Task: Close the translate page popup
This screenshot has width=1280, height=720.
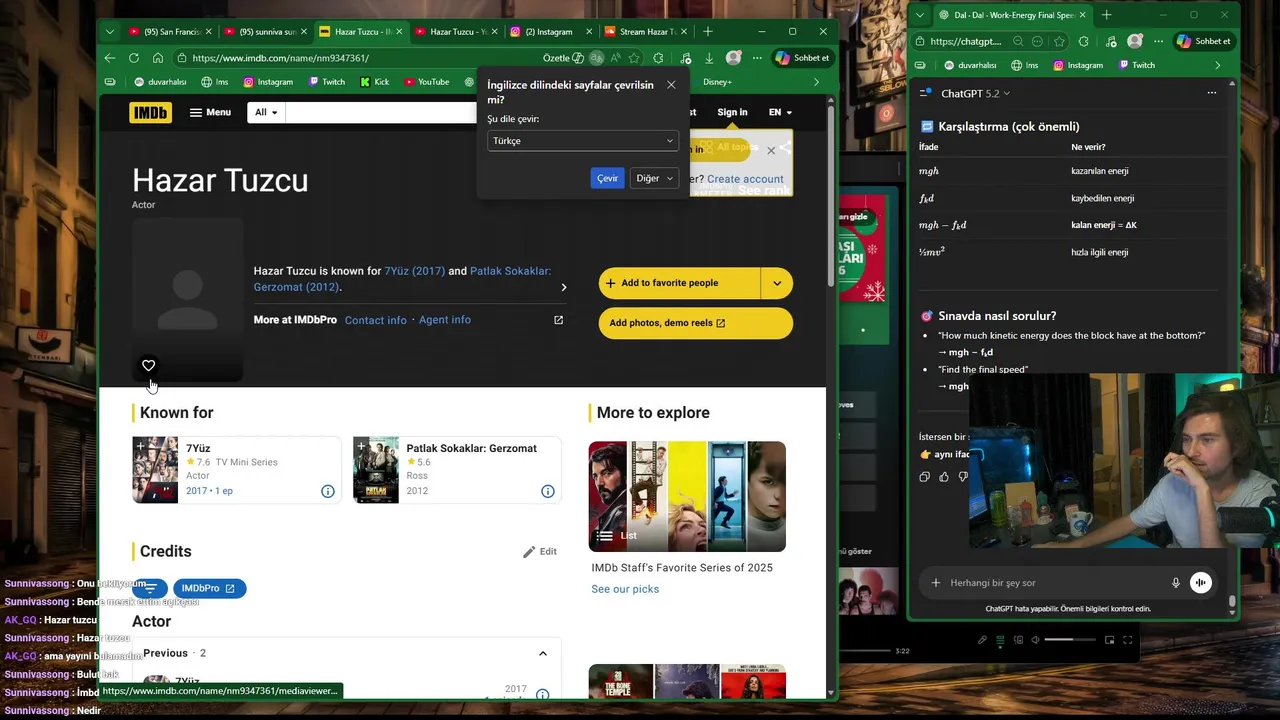Action: 671,85
